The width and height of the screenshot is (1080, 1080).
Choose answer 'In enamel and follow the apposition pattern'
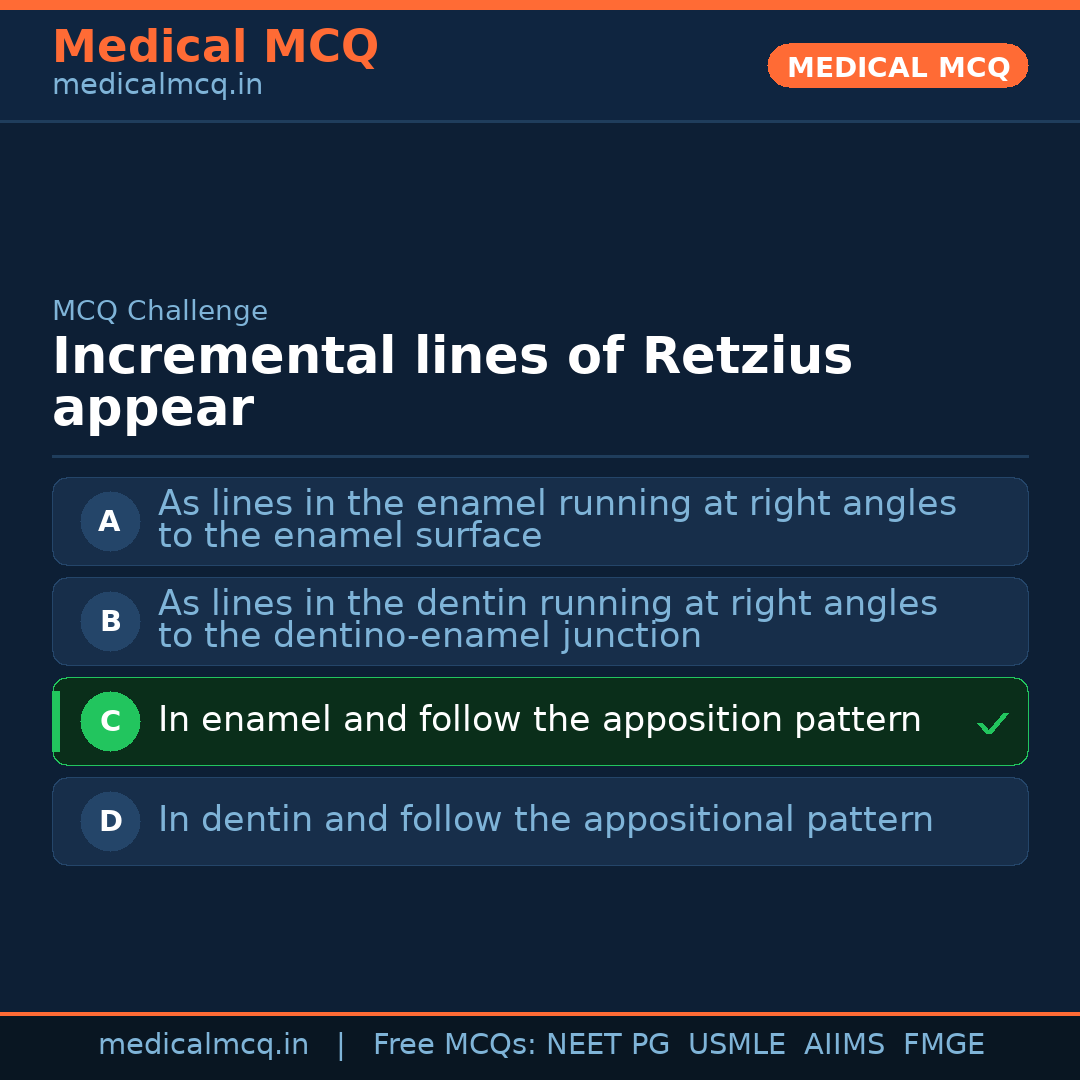point(539,720)
